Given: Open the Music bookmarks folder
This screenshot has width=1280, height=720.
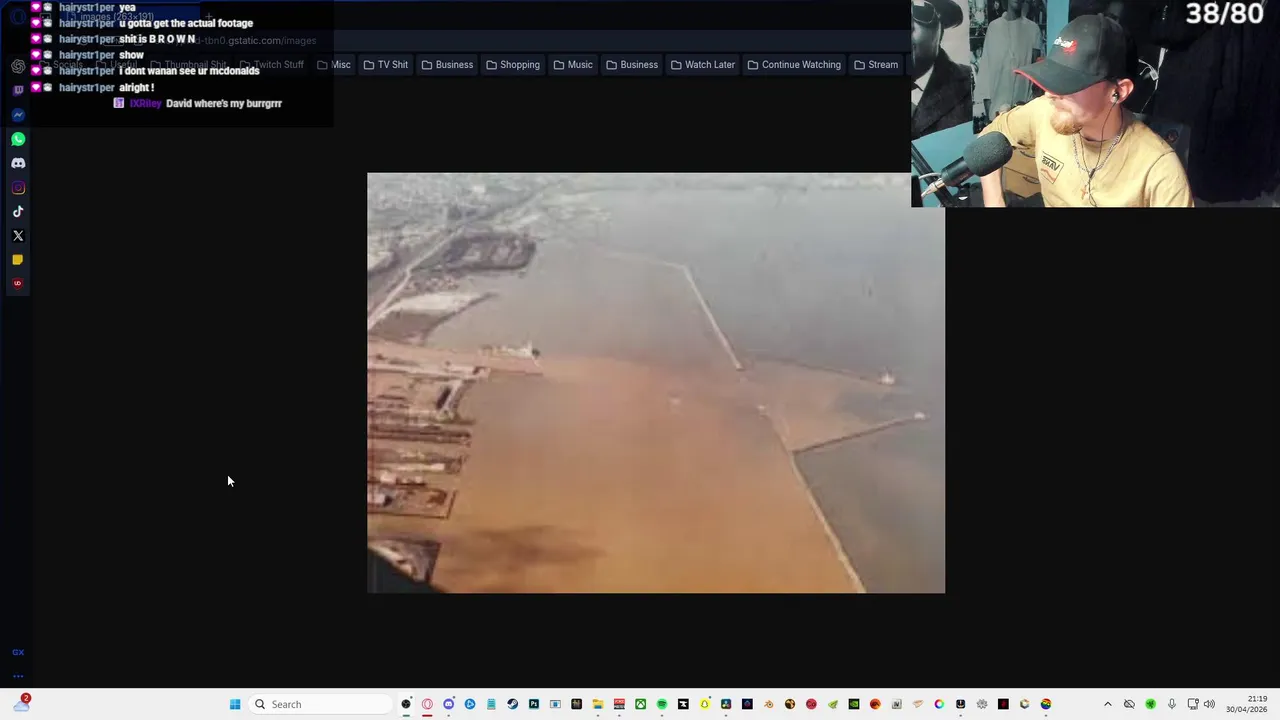Looking at the screenshot, I should (x=573, y=65).
